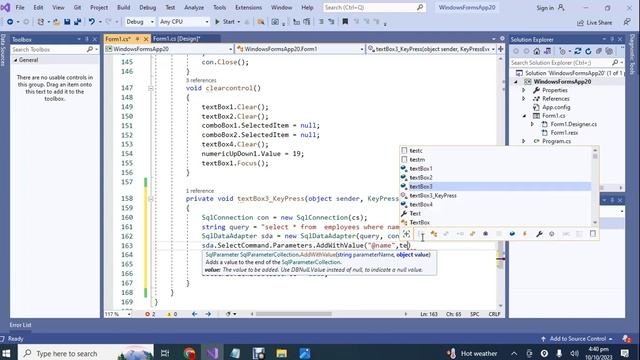Expand the Program.cs node
The height and width of the screenshot is (360, 640).
click(524, 141)
